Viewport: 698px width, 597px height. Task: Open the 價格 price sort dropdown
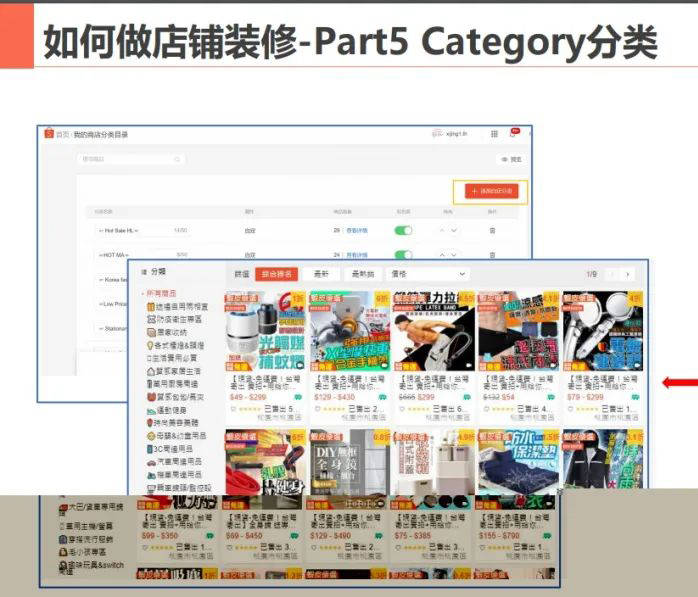[x=428, y=274]
